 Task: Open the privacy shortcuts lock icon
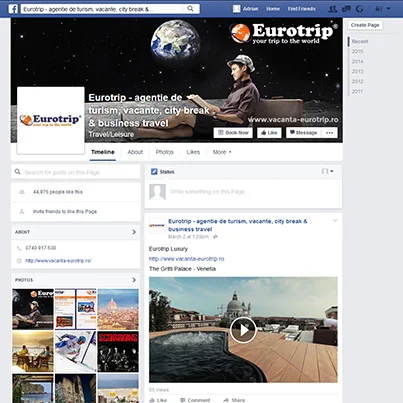pyautogui.click(x=379, y=9)
